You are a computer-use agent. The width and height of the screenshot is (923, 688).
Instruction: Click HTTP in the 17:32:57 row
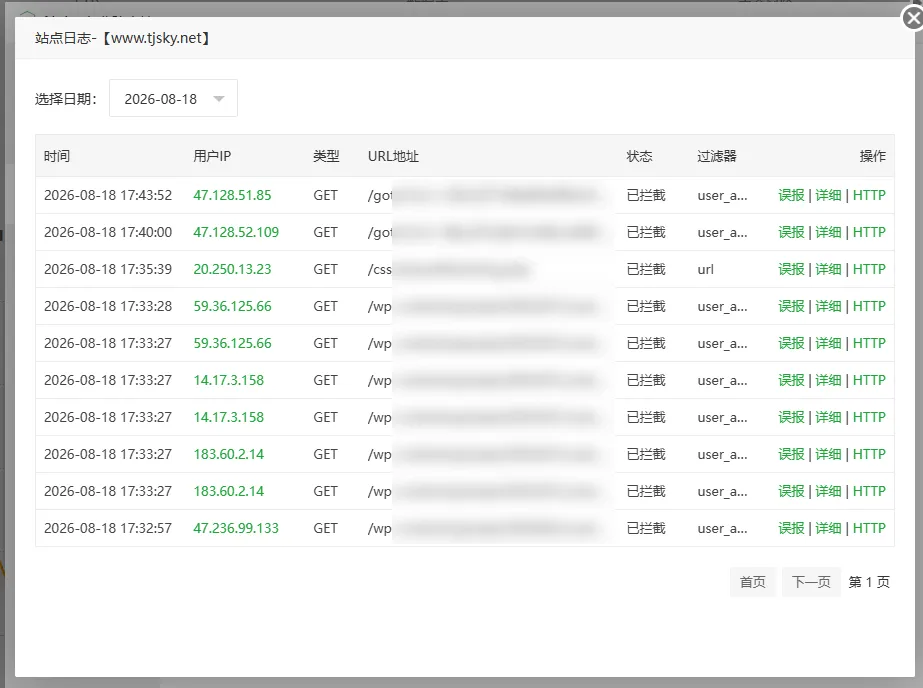[869, 529]
